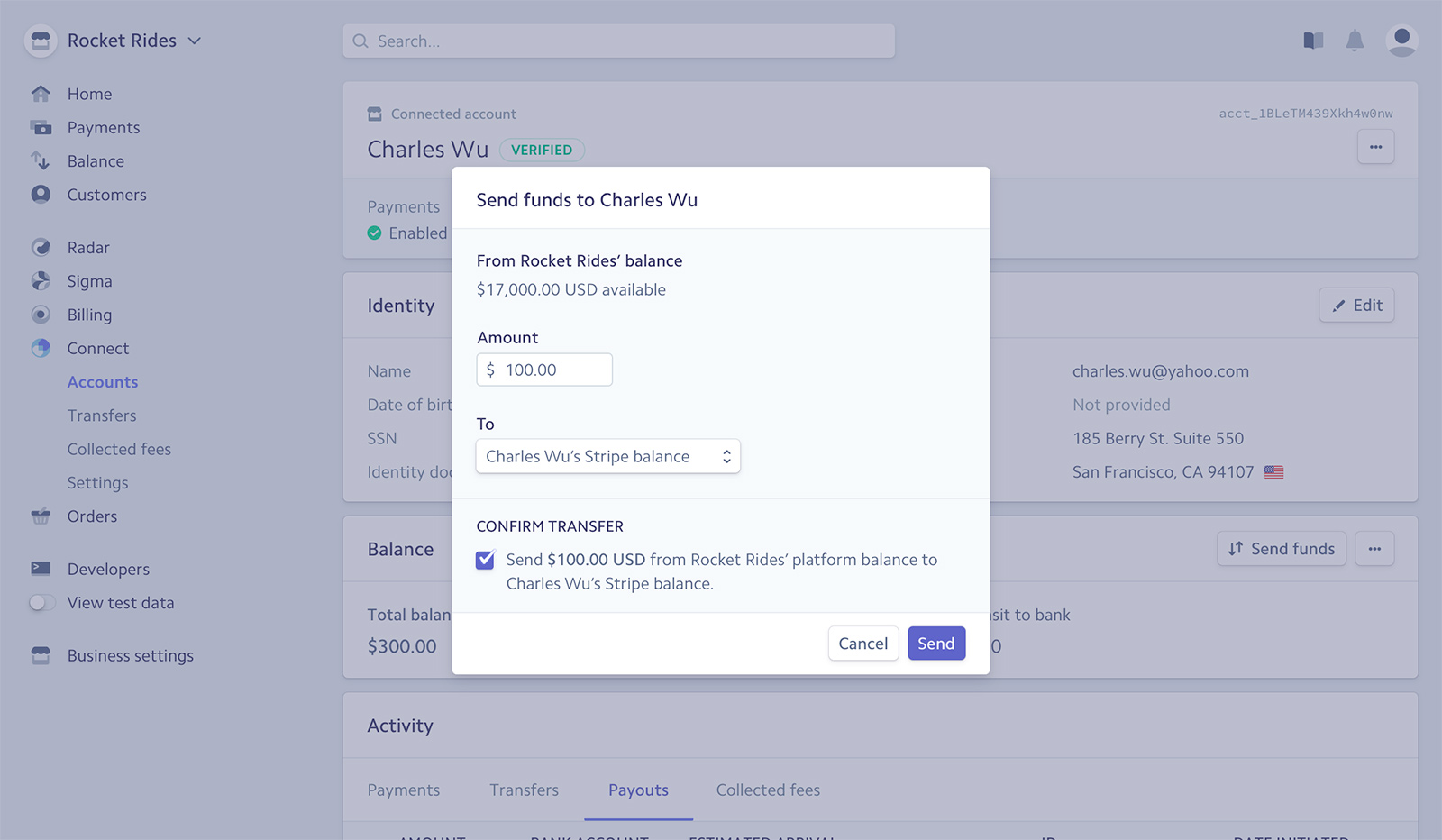
Task: Click the Customers person icon
Action: pyautogui.click(x=41, y=195)
